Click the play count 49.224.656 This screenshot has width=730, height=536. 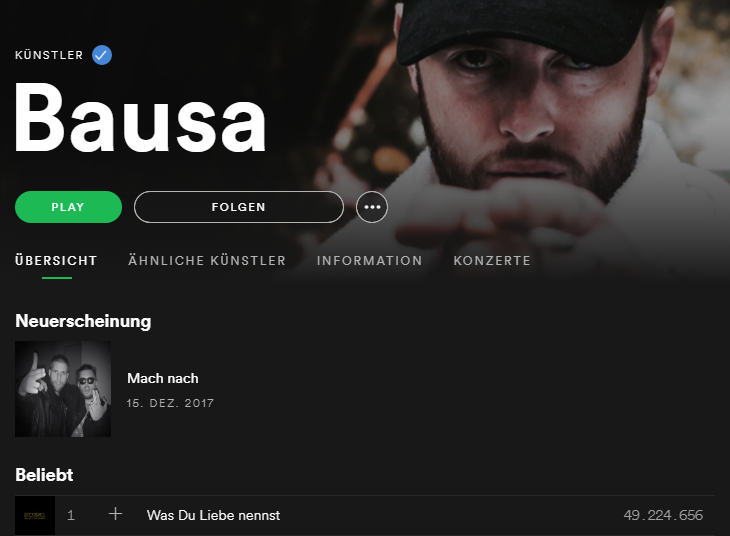click(x=663, y=515)
